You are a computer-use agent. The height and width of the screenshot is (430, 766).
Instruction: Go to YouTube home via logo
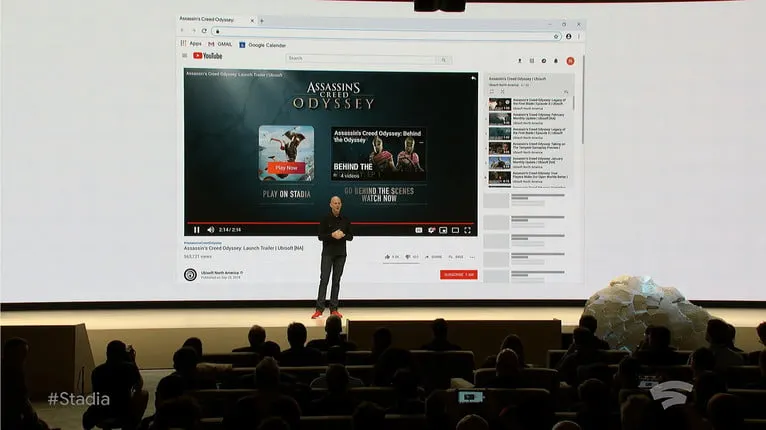point(208,56)
